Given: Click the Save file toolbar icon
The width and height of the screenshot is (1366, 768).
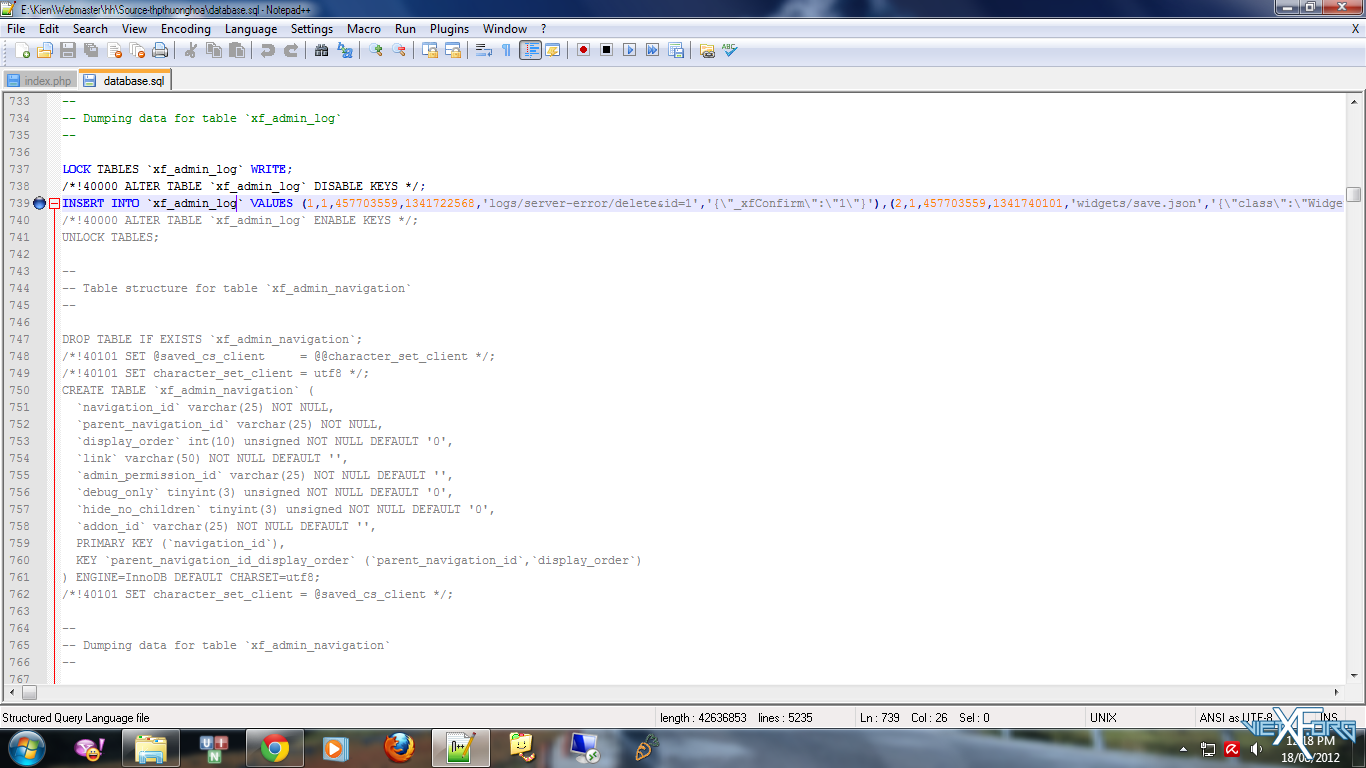Looking at the screenshot, I should tap(68, 50).
